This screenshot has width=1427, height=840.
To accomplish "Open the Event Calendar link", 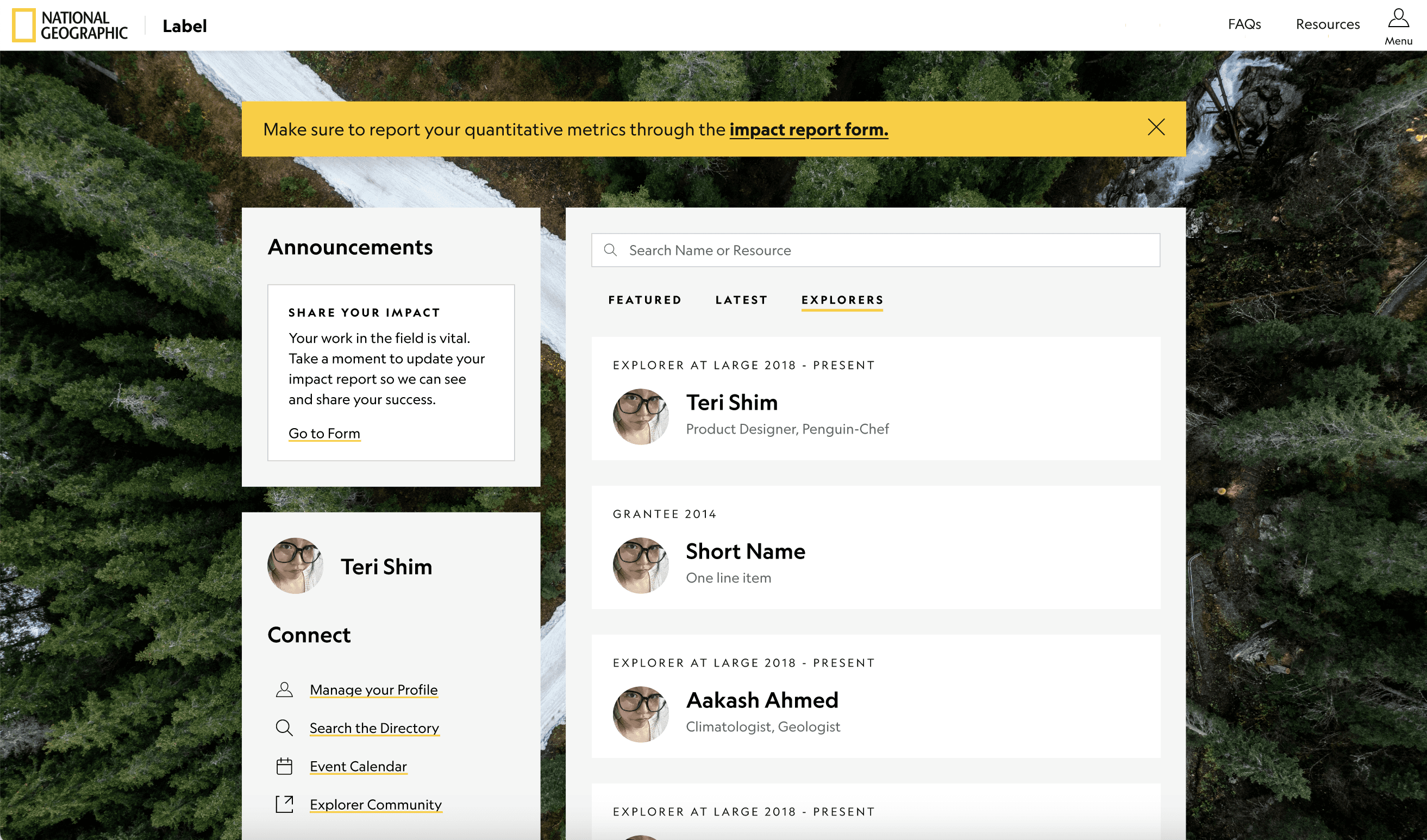I will [x=358, y=767].
